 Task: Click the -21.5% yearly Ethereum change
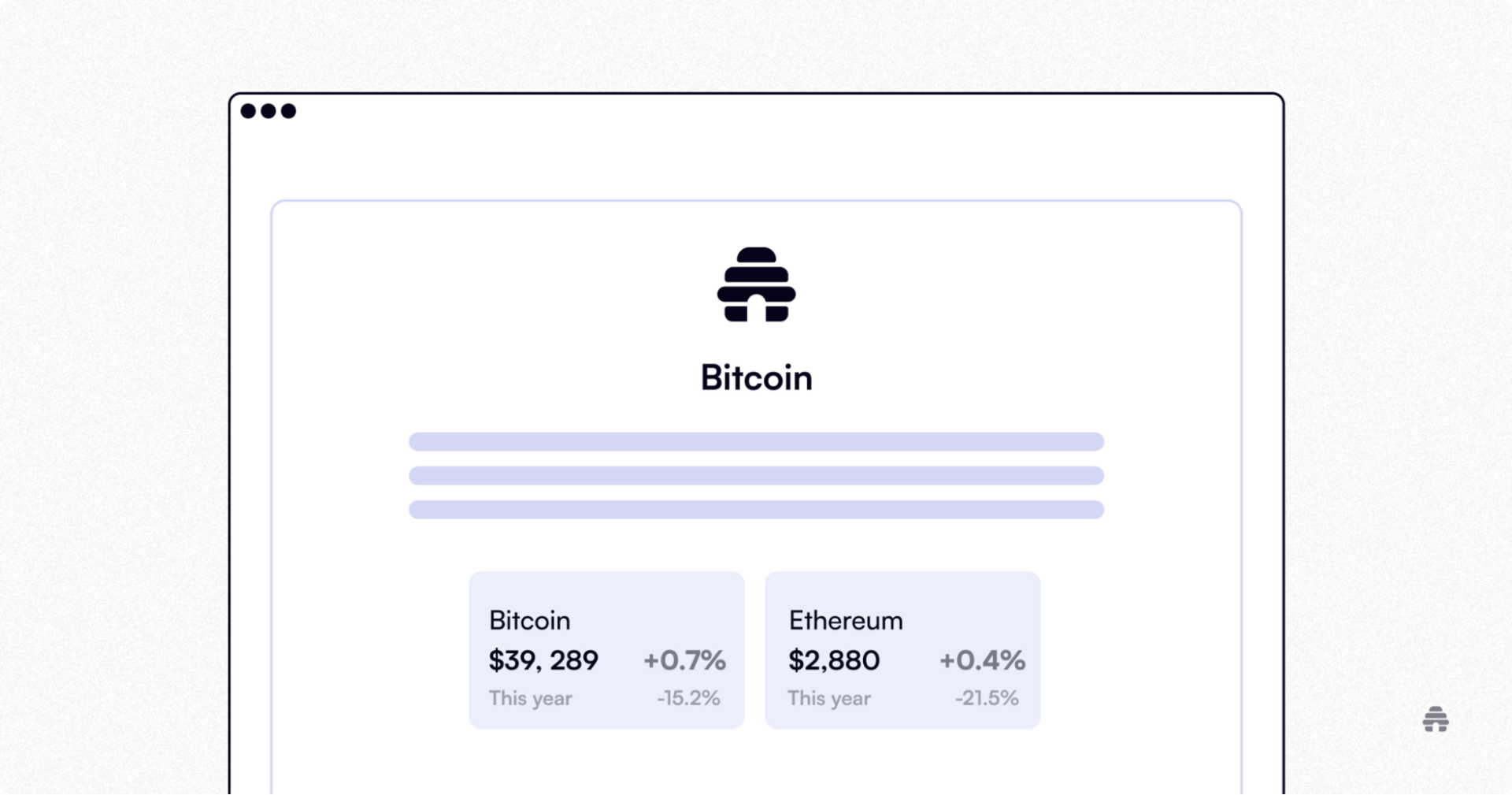coord(987,698)
